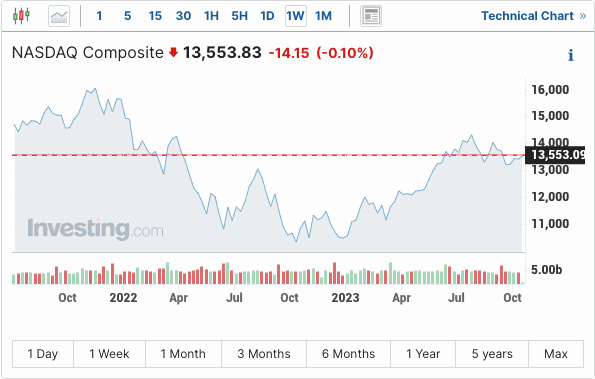Switch to candlestick chart view
The height and width of the screenshot is (379, 595).
(x=21, y=16)
